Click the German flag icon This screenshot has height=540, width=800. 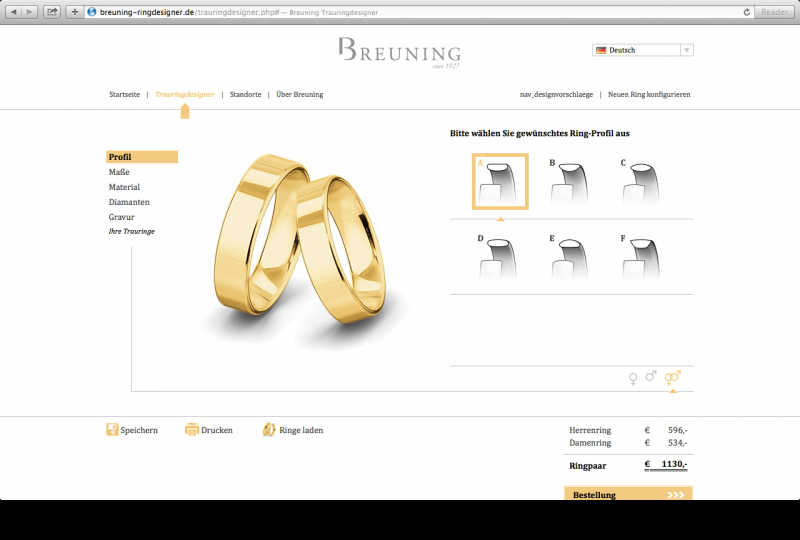(601, 50)
